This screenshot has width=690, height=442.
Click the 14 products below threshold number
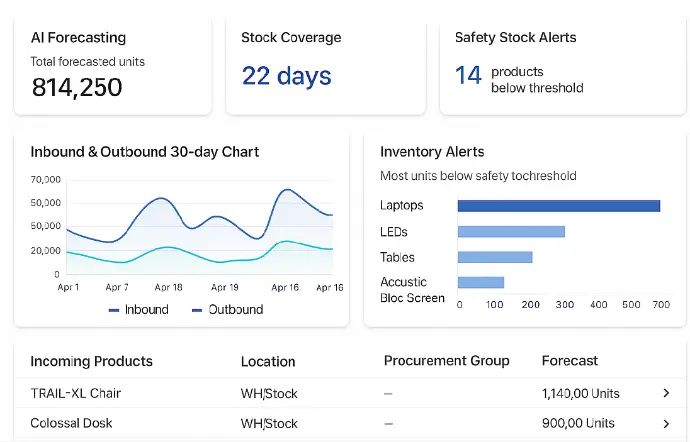tap(468, 75)
